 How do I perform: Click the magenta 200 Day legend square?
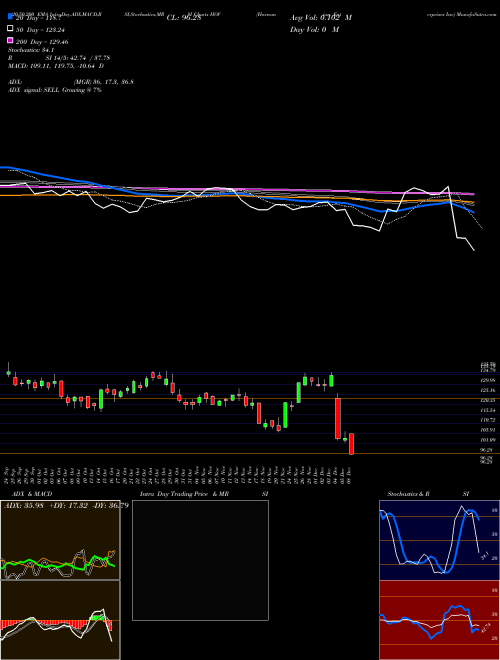click(10, 40)
